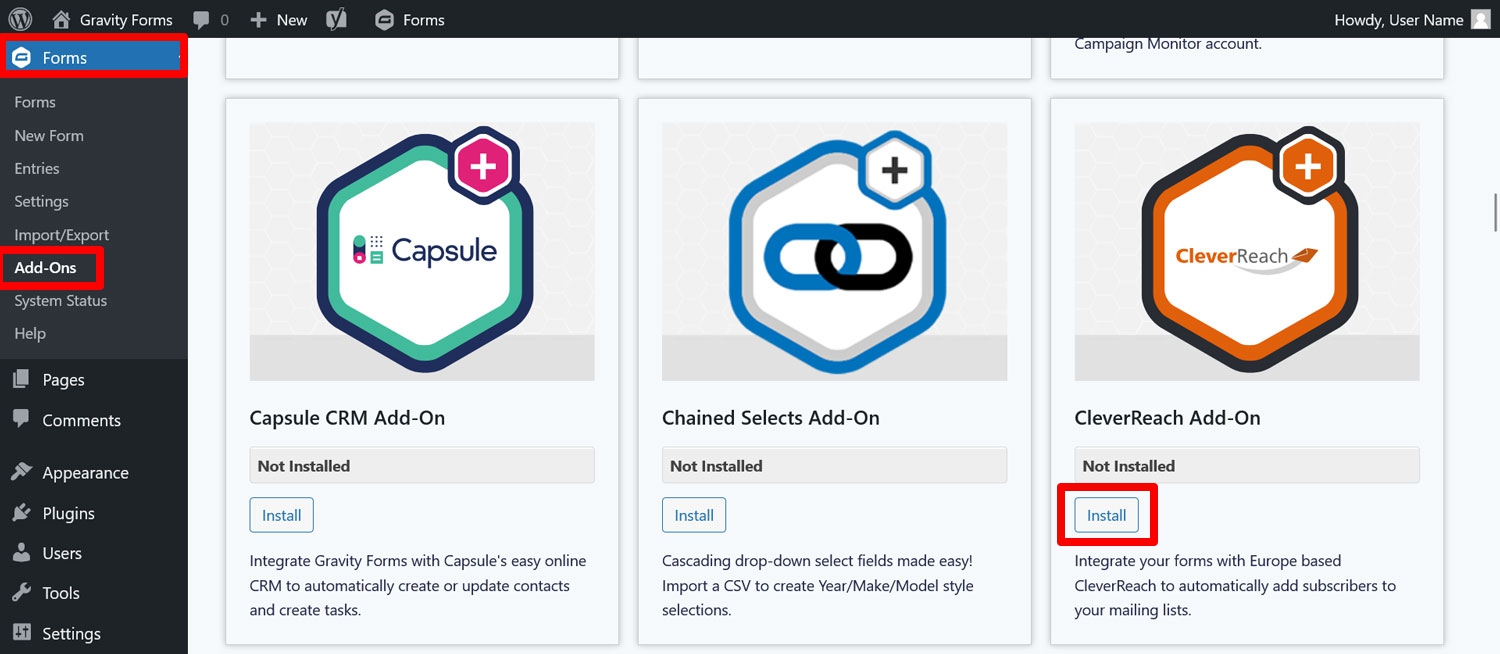Open Gravity Forms Settings submenu item
Viewport: 1500px width, 654px height.
41,201
